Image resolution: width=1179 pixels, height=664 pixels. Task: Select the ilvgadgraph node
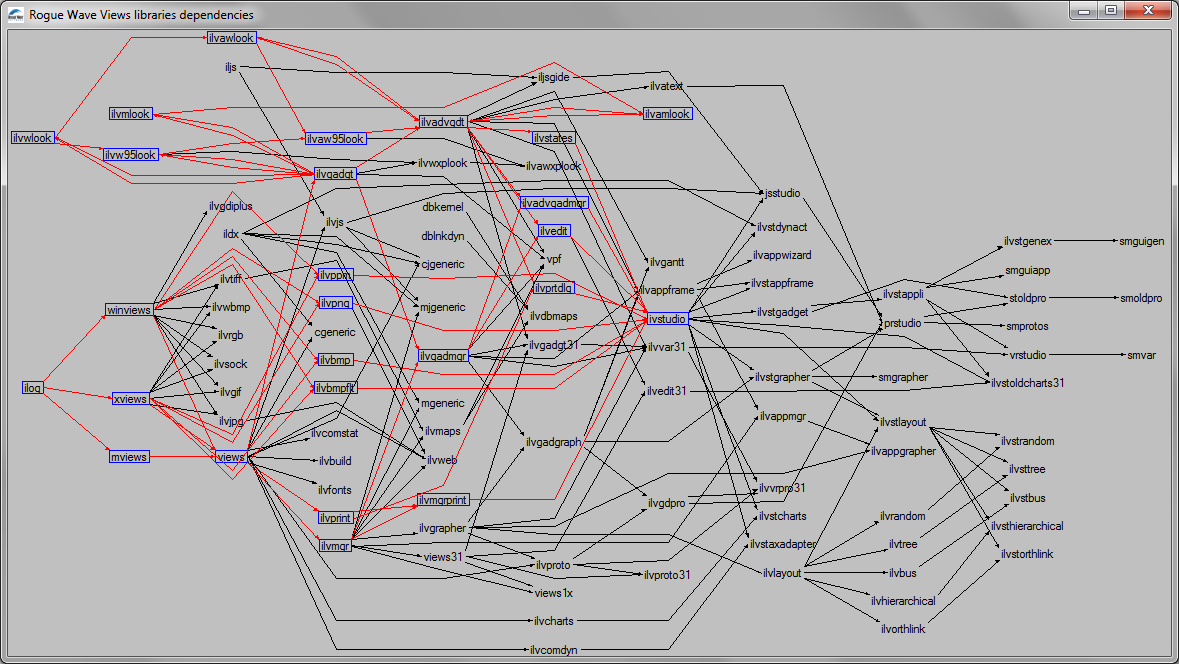[553, 442]
